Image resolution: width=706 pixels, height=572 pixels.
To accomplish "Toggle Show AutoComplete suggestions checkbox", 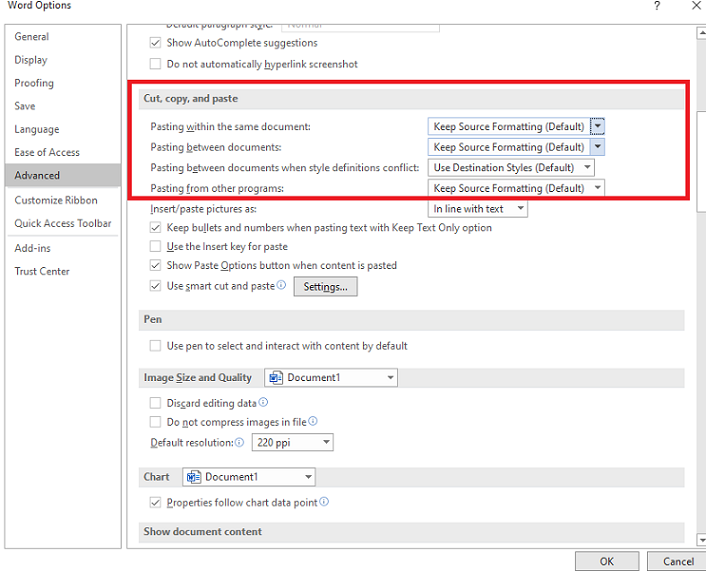I will click(155, 43).
